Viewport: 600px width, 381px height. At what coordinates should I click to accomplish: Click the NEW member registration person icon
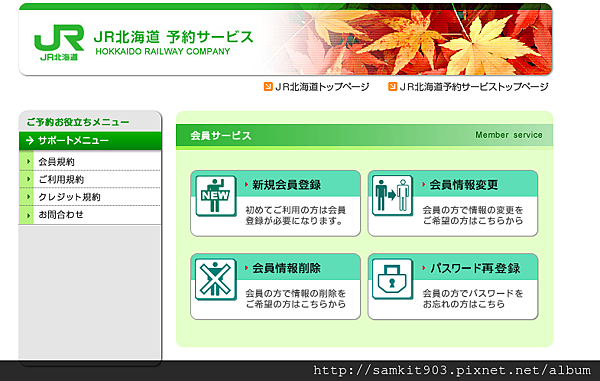(x=215, y=196)
